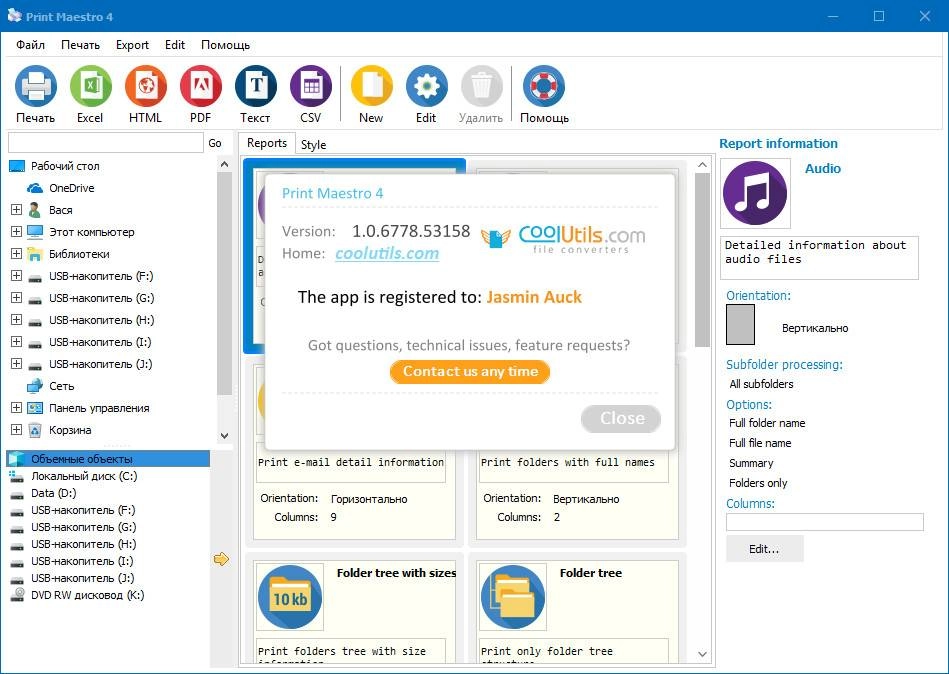The width and height of the screenshot is (949, 674).
Task: Create a New report
Action: [372, 86]
